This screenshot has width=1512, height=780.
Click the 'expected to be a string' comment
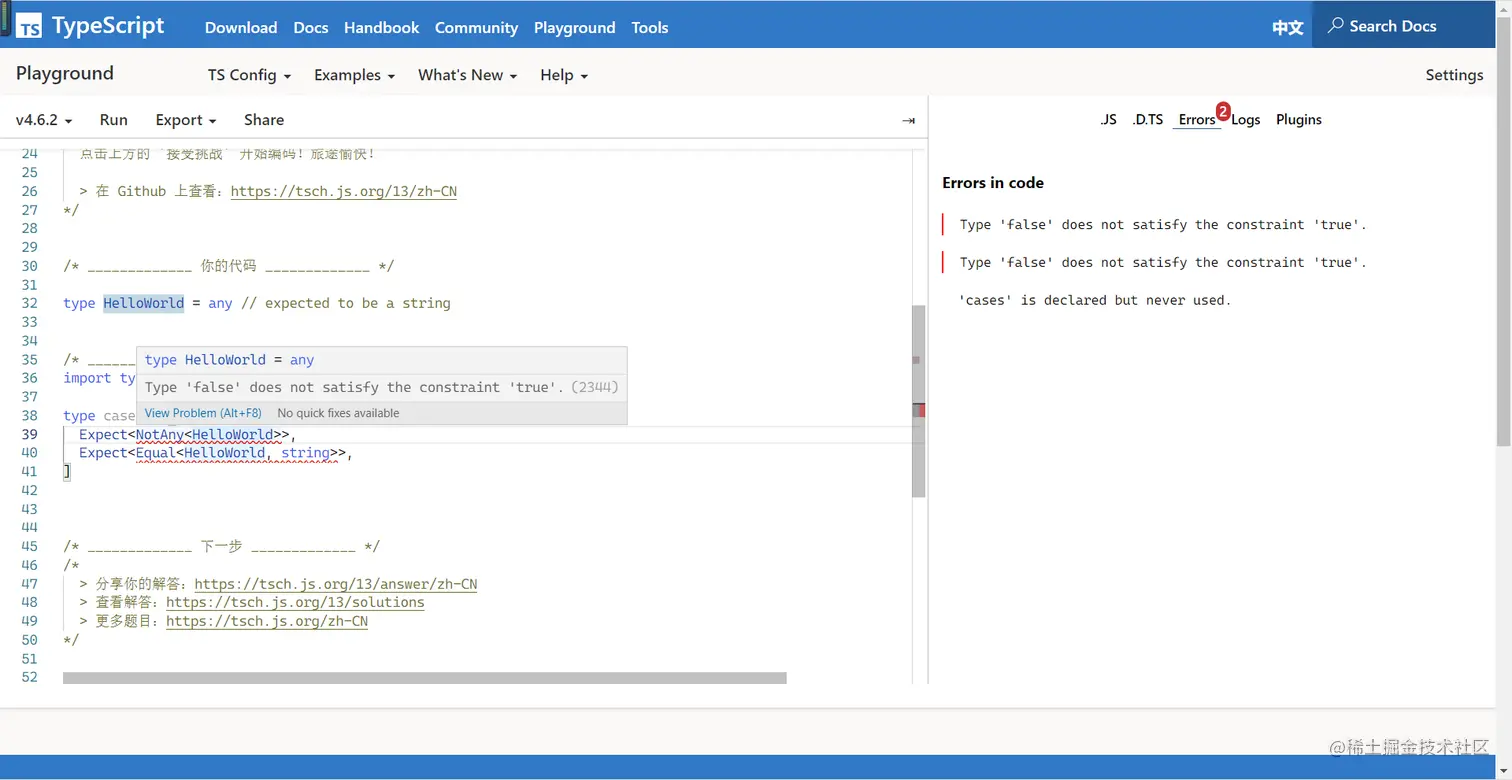pyautogui.click(x=345, y=303)
